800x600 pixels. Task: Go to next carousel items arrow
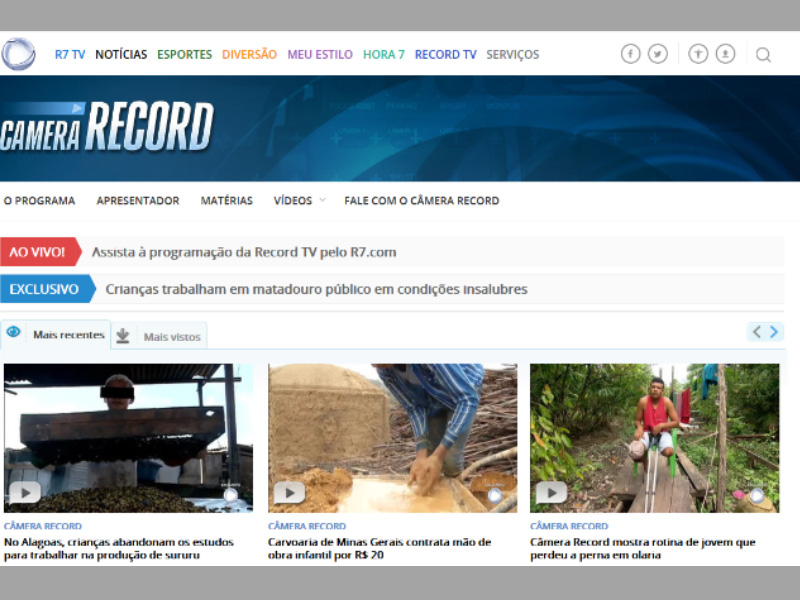click(x=774, y=332)
